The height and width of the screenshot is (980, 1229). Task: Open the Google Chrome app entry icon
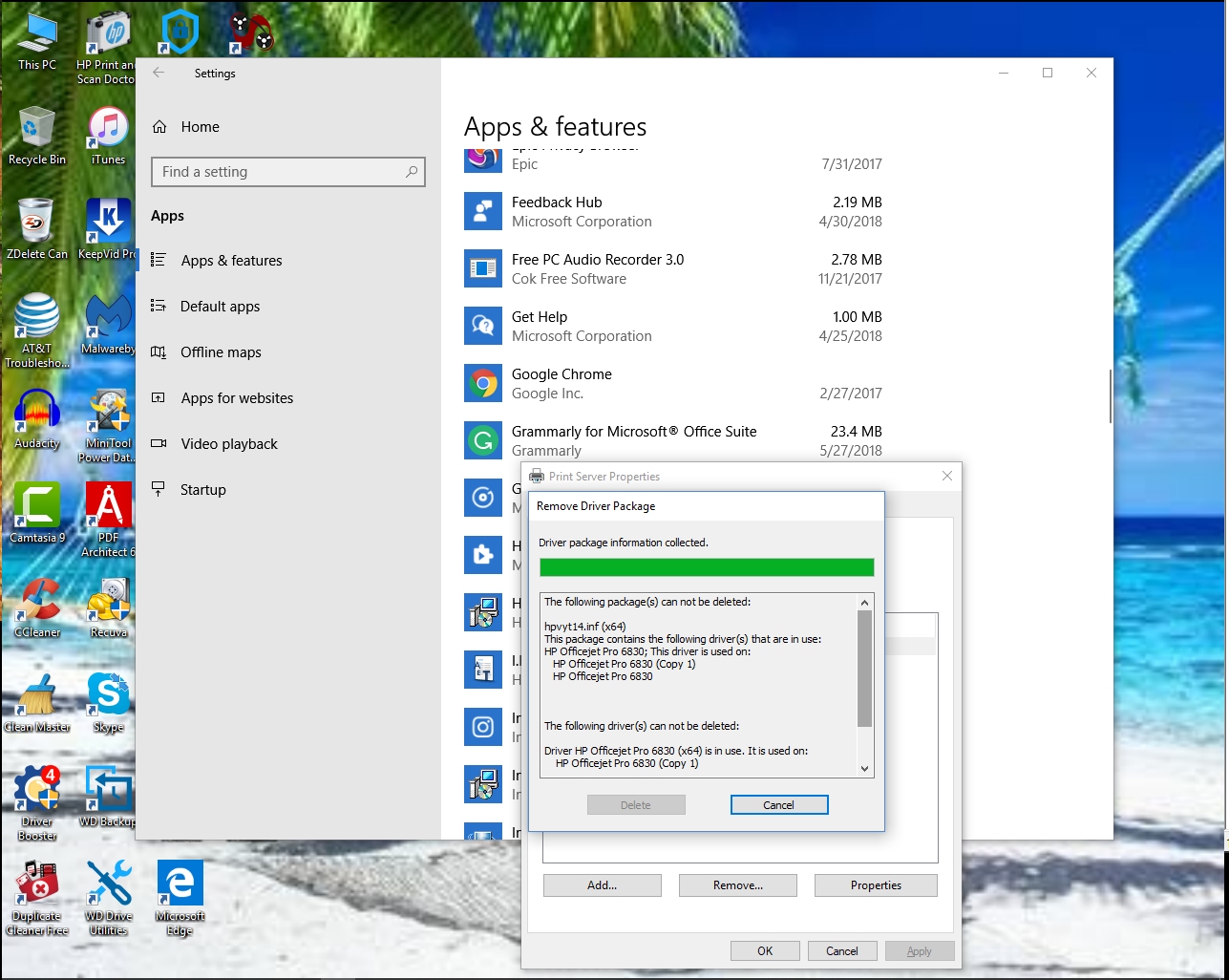coord(483,384)
